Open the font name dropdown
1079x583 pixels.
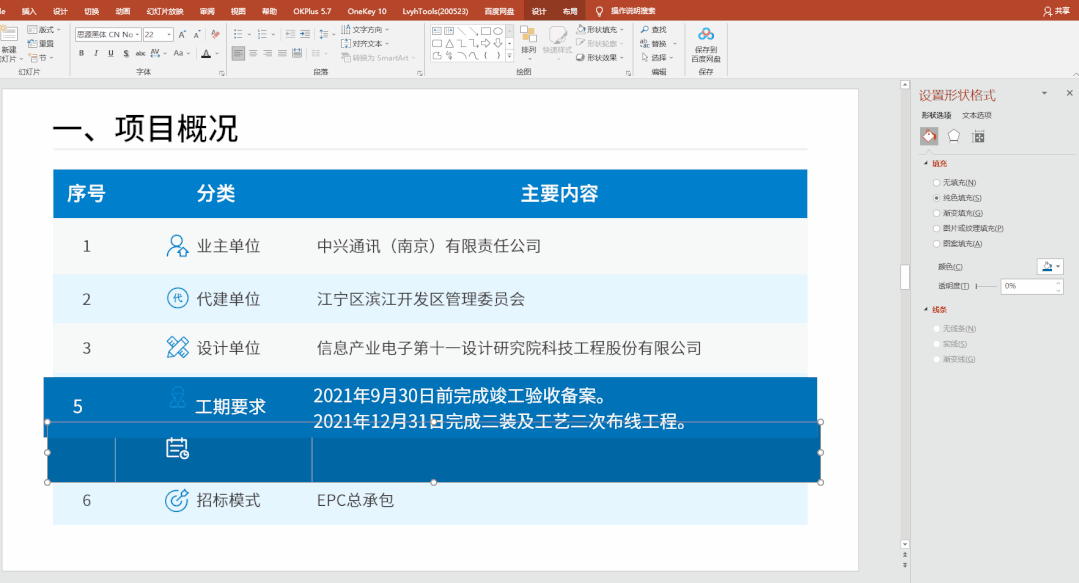pyautogui.click(x=138, y=34)
